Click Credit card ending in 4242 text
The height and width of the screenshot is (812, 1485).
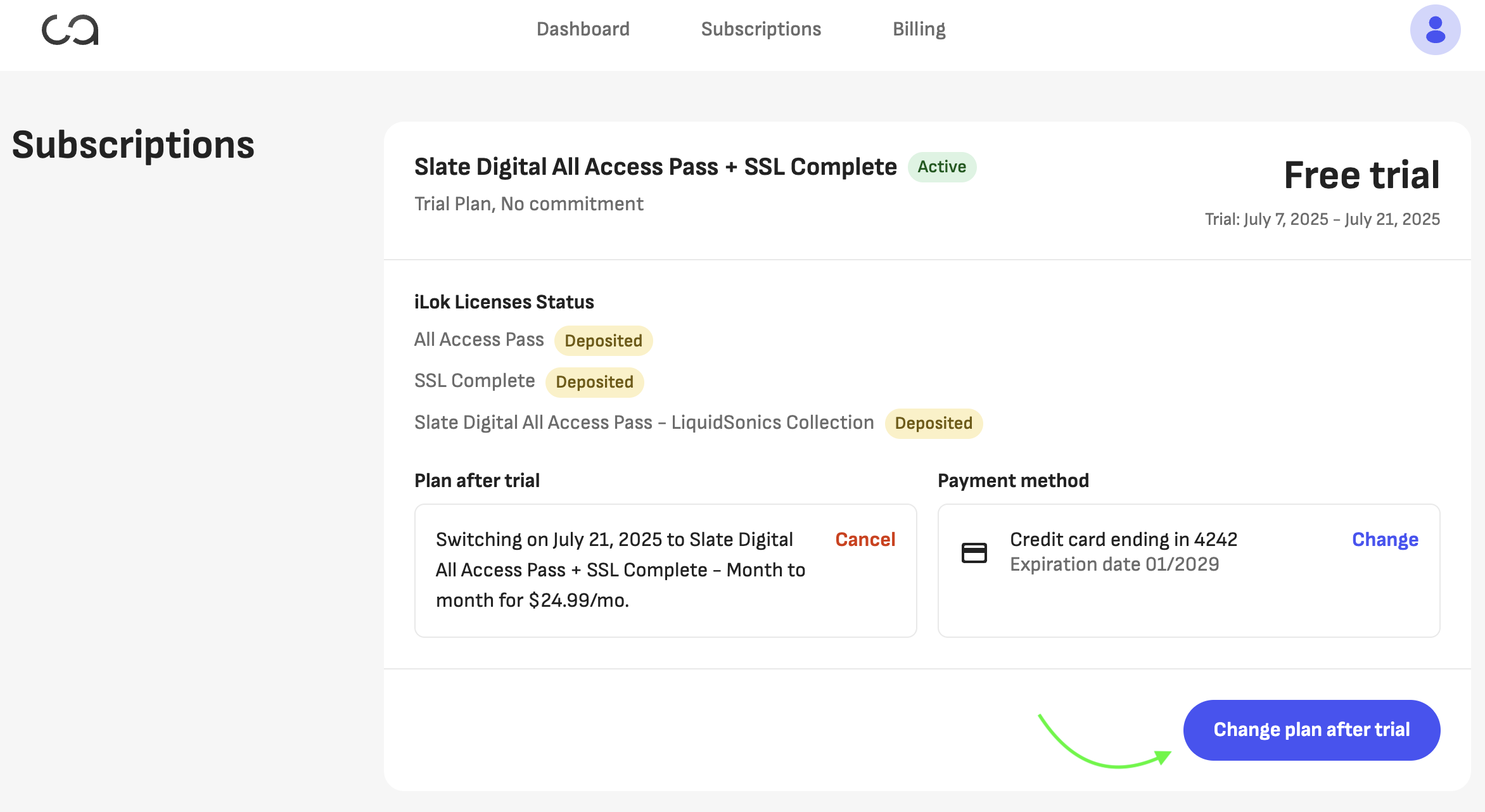coord(1123,540)
